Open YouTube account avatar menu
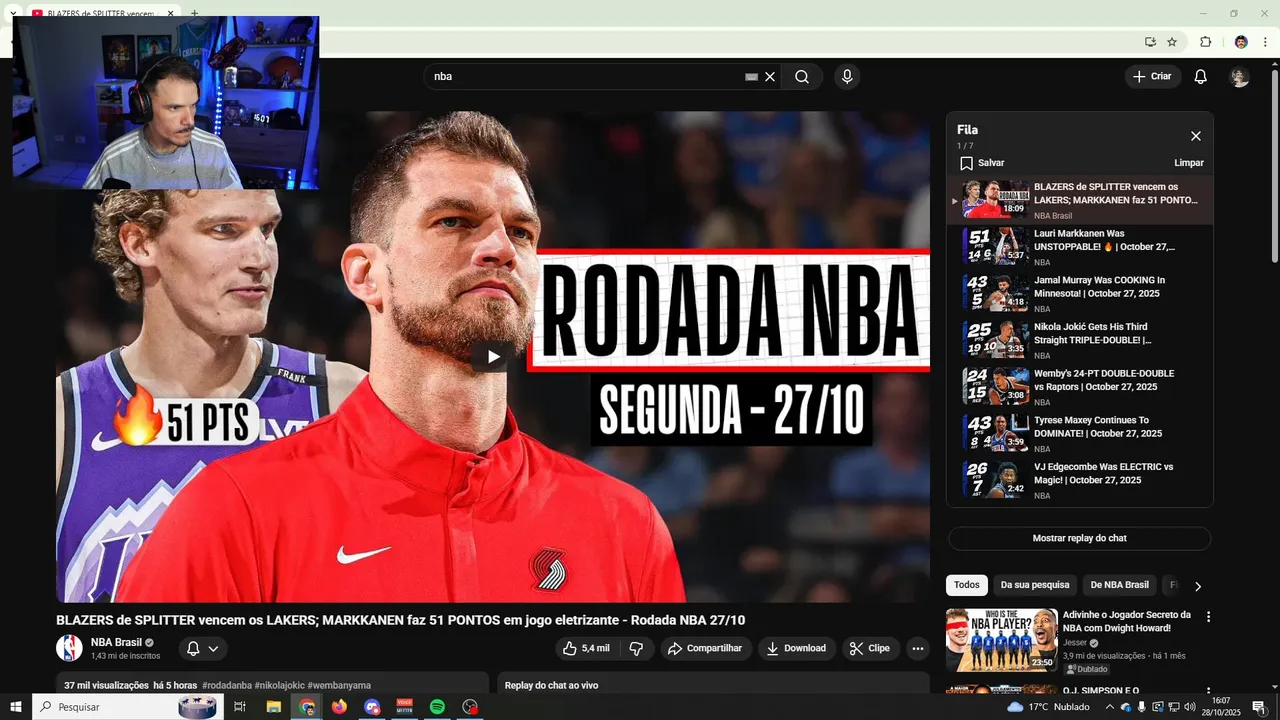Viewport: 1280px width, 720px height. (1240, 77)
